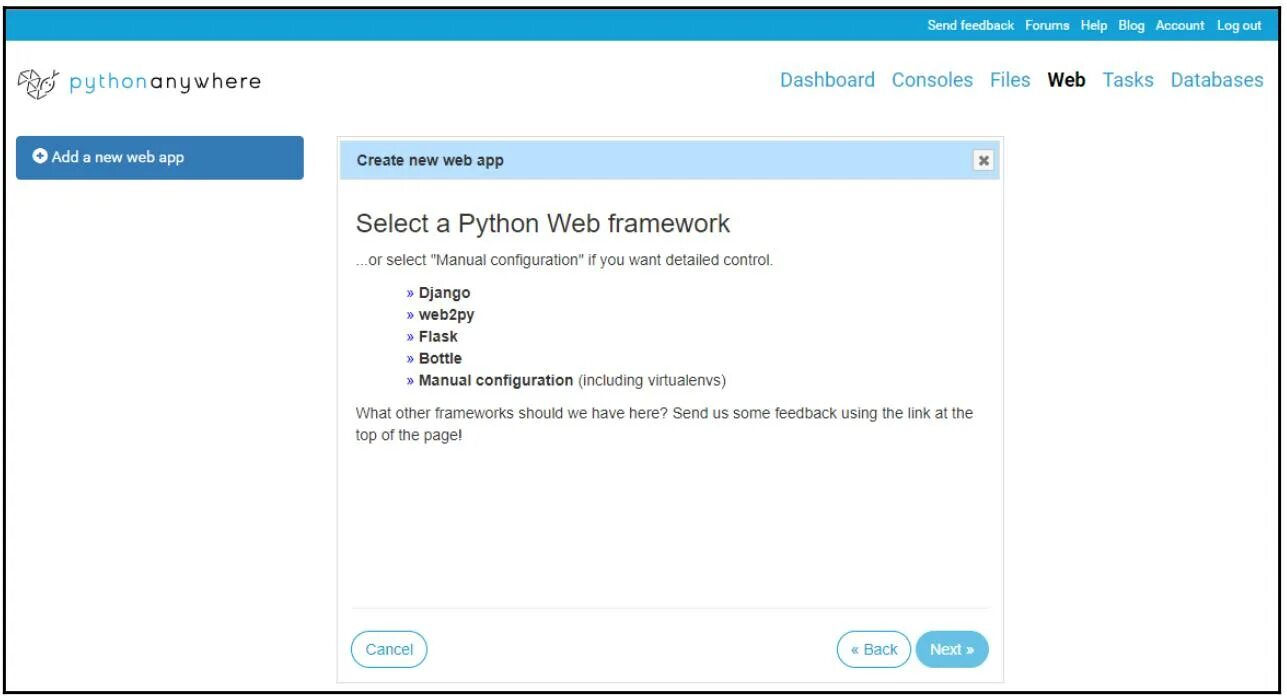Select the Django framework option
The image size is (1287, 700).
tap(444, 293)
